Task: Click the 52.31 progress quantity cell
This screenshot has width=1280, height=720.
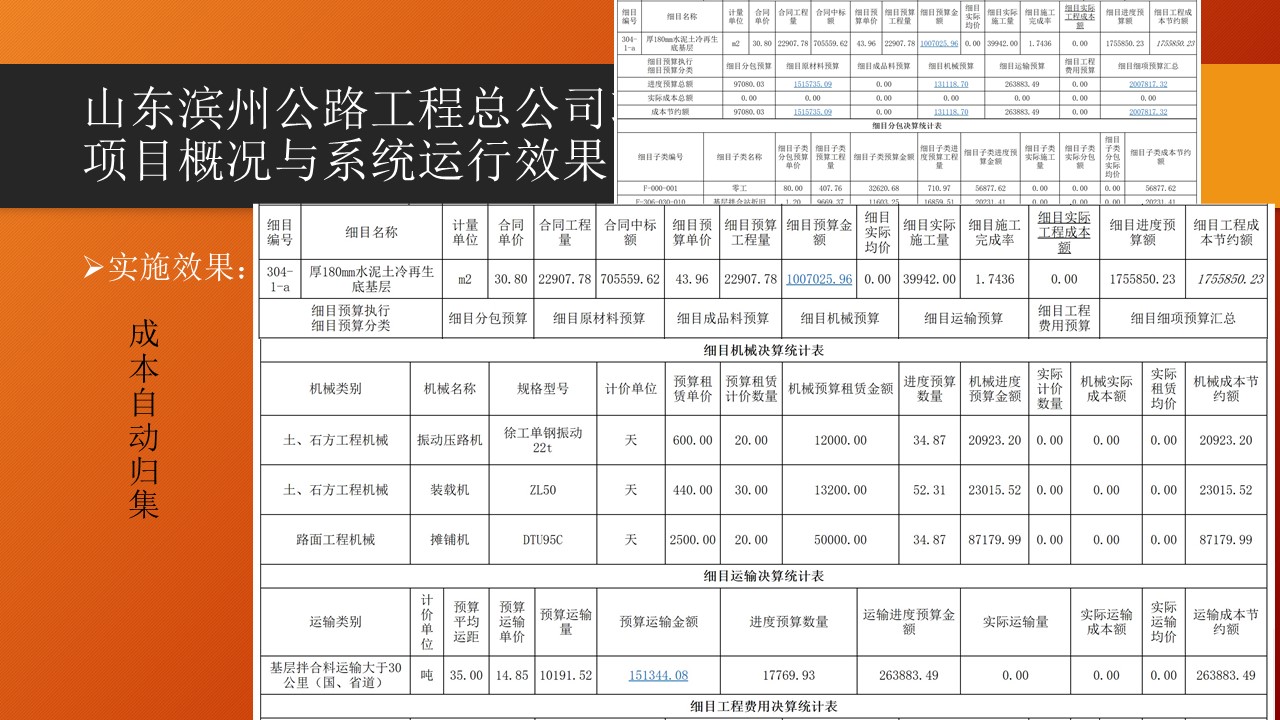Action: 930,490
